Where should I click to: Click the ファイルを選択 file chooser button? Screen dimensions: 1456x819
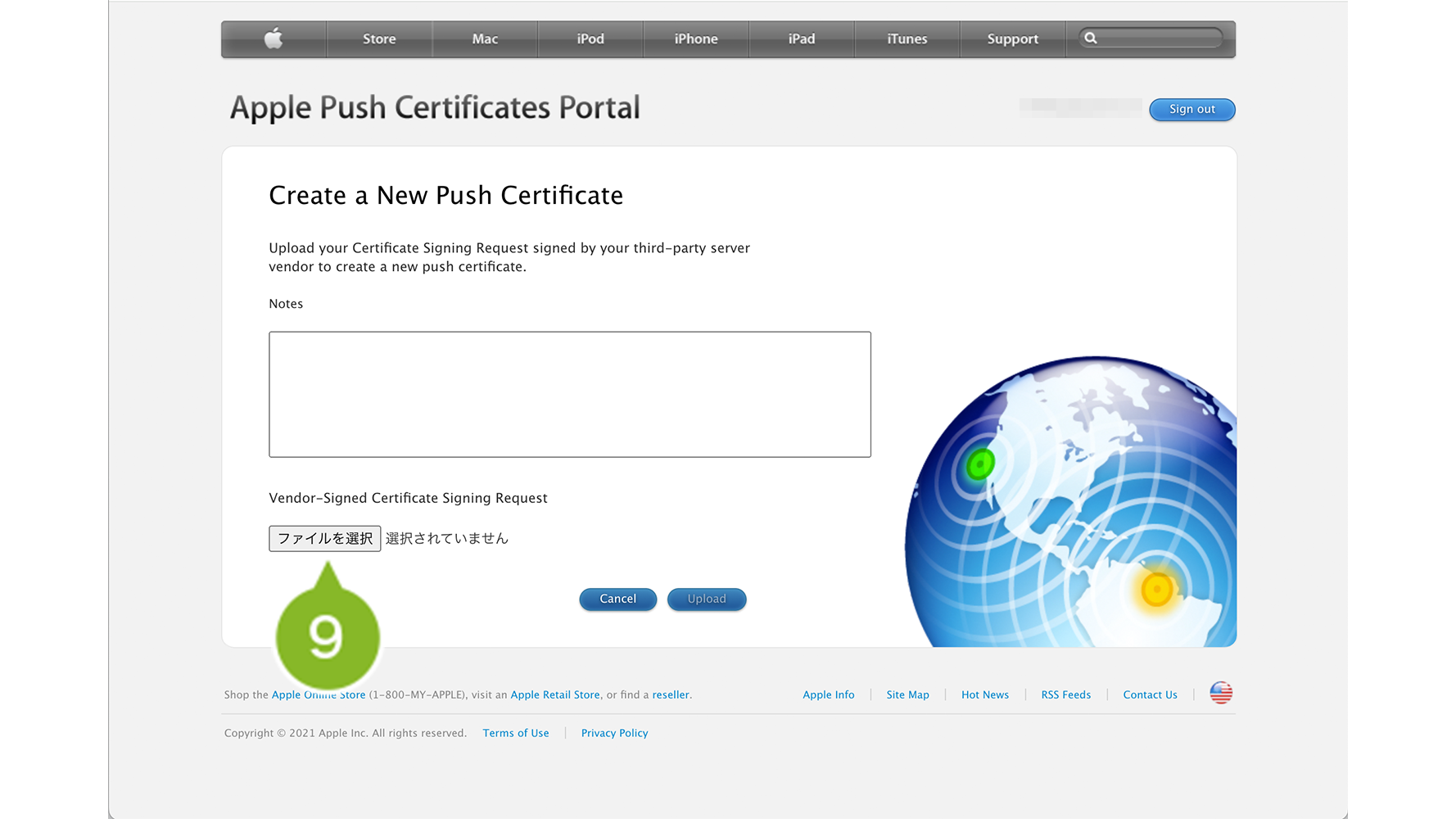325,538
